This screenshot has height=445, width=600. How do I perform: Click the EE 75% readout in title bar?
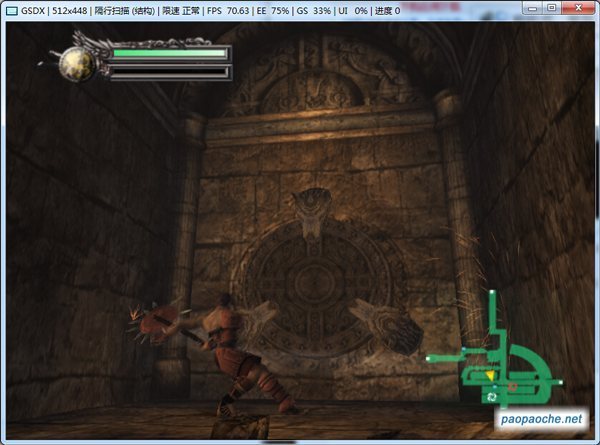[x=272, y=11]
